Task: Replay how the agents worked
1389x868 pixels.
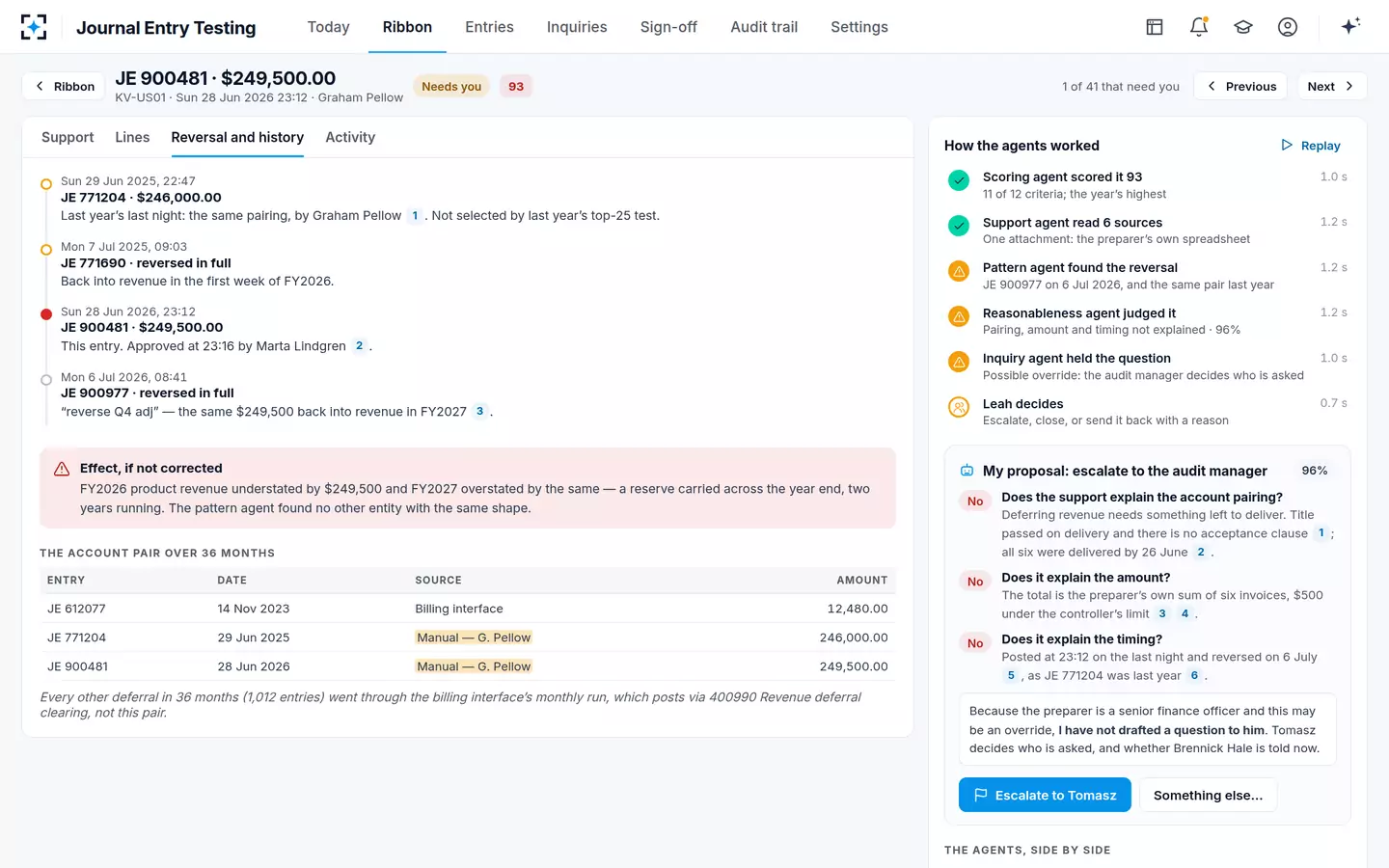Action: click(x=1310, y=146)
